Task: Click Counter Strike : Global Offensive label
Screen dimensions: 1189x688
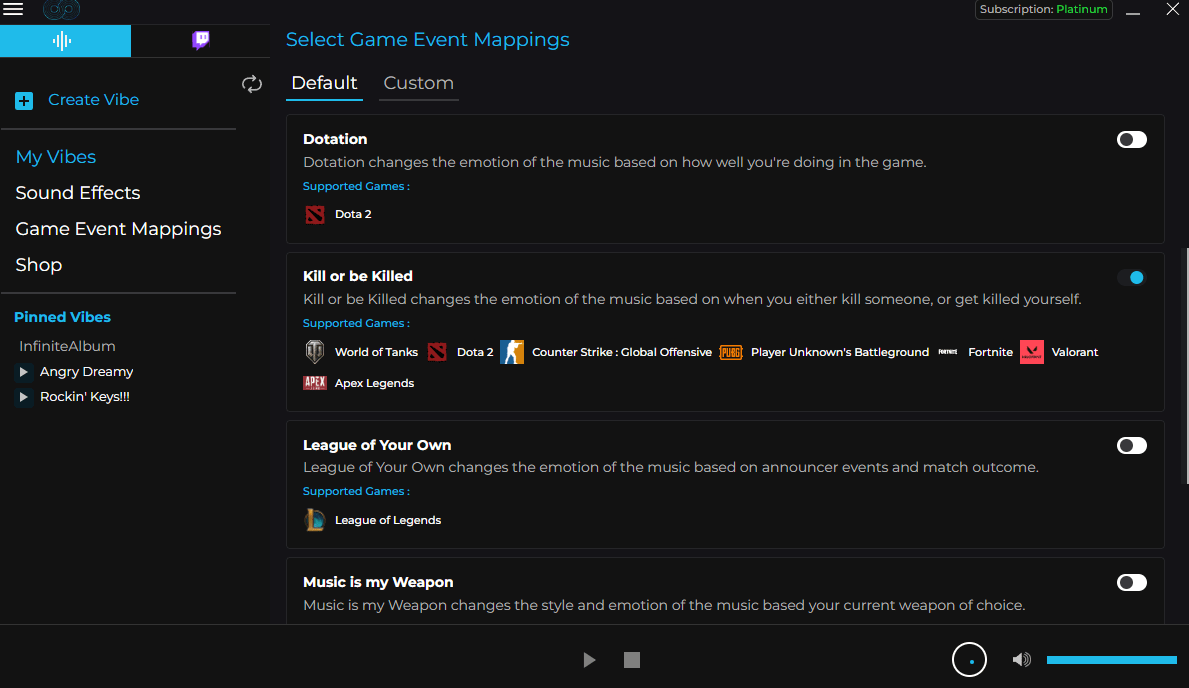Action: click(622, 352)
